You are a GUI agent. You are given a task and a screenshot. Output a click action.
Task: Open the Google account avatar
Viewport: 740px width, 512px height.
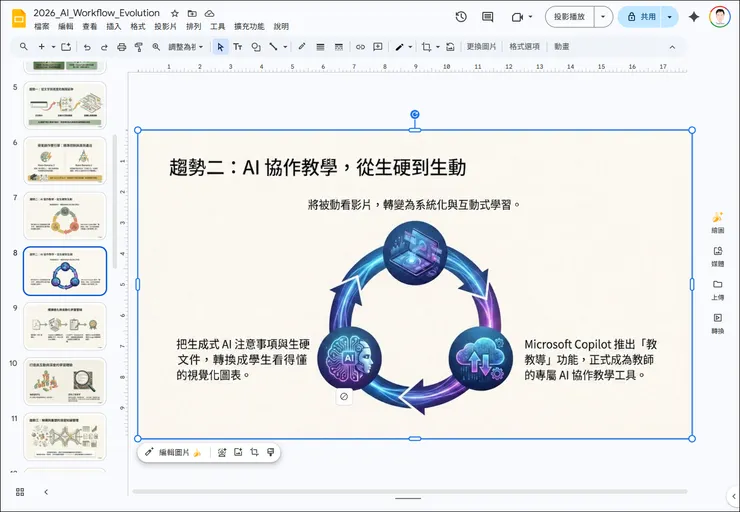click(x=720, y=17)
